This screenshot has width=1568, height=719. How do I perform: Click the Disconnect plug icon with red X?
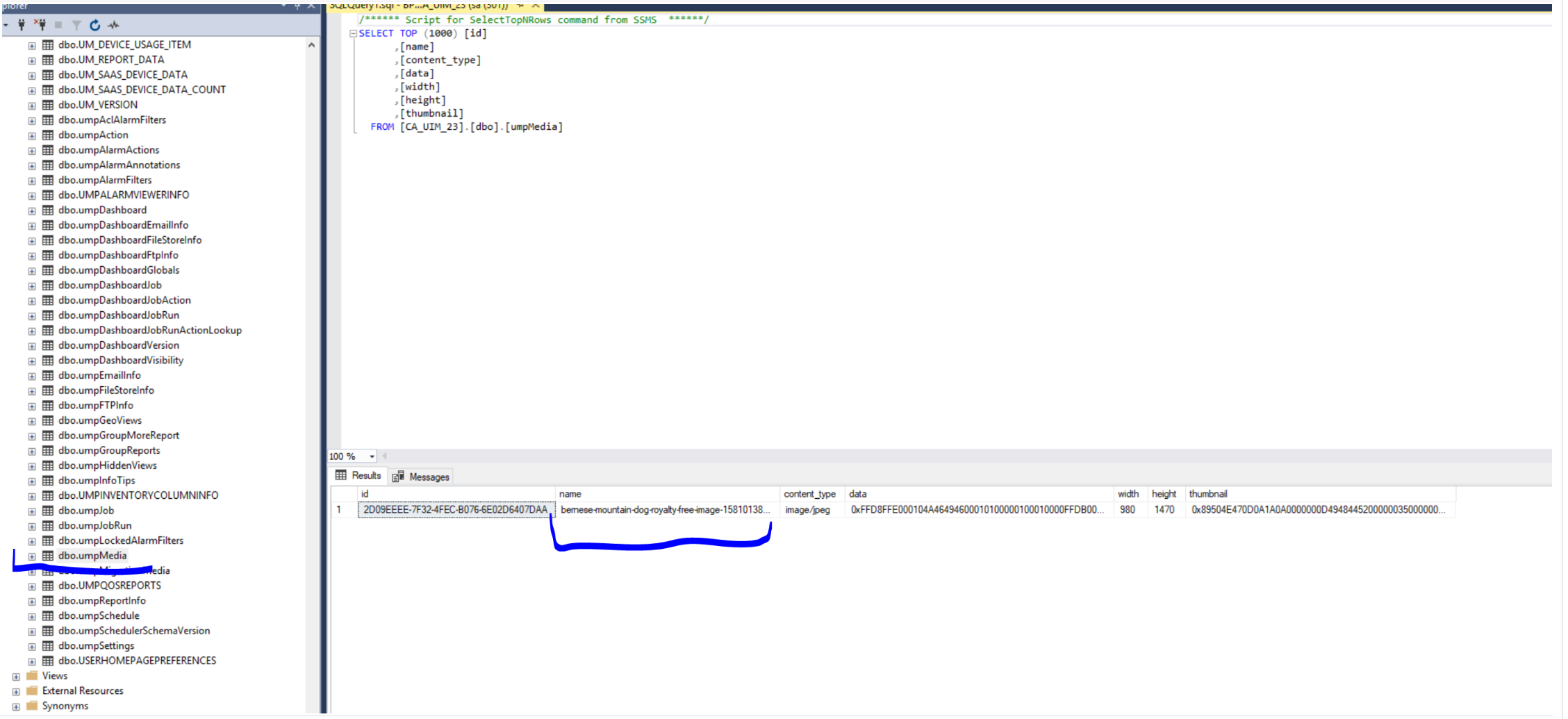coord(40,25)
